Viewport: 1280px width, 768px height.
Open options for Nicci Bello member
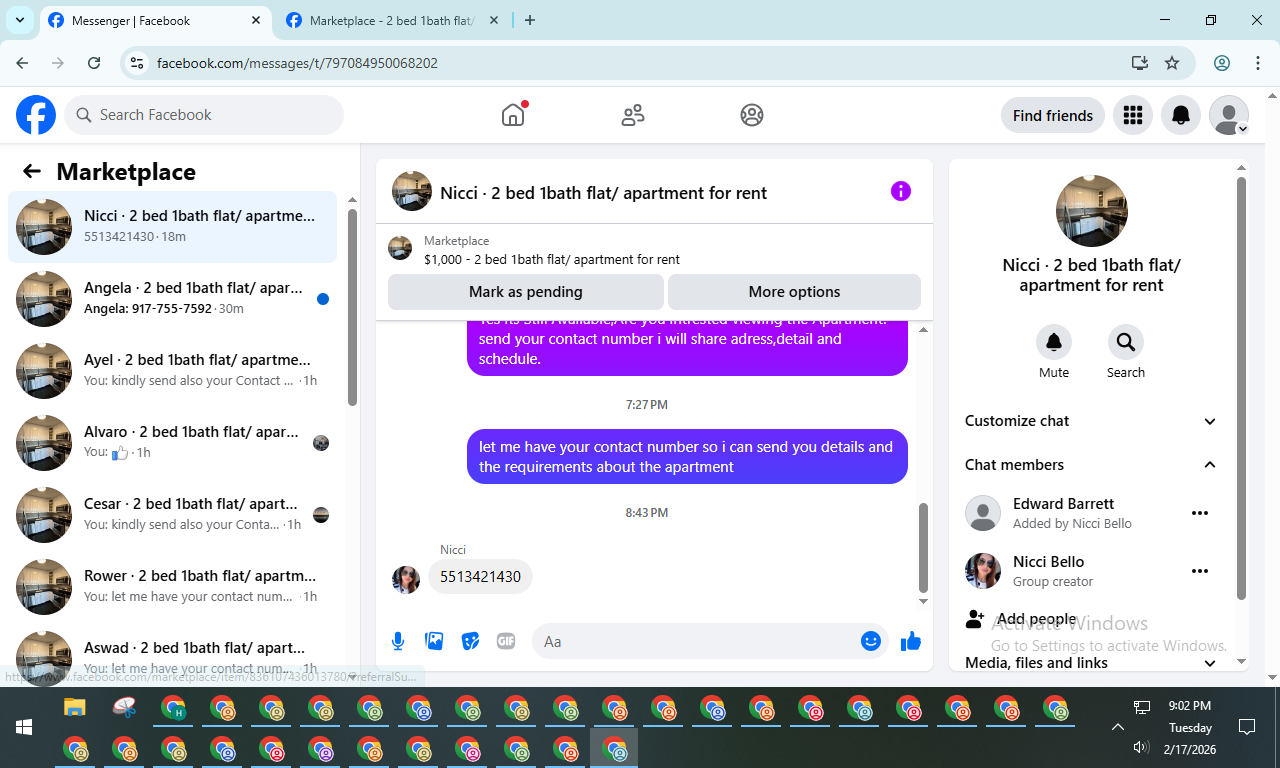(1200, 571)
